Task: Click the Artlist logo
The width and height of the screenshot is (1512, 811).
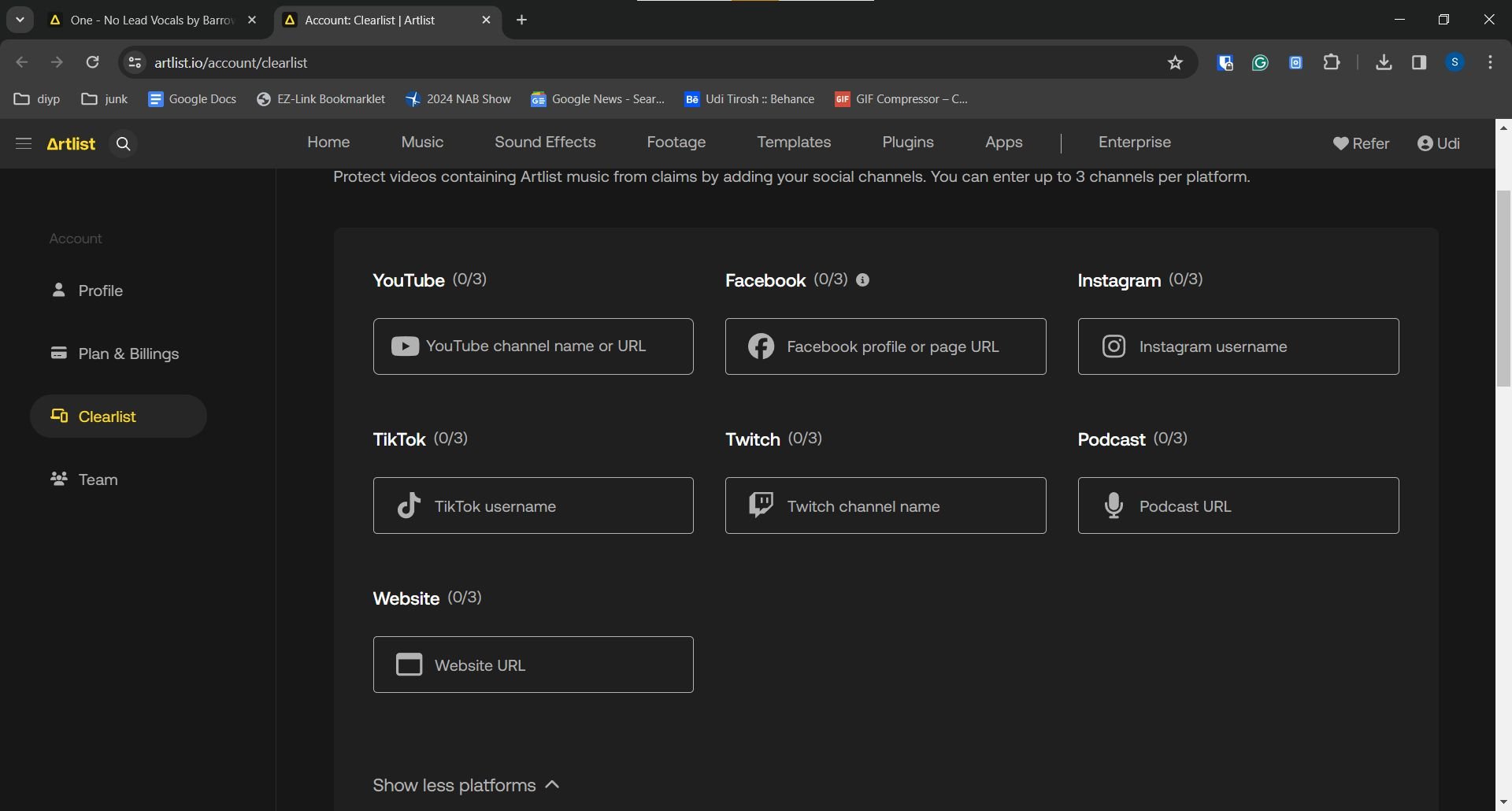Action: click(71, 143)
